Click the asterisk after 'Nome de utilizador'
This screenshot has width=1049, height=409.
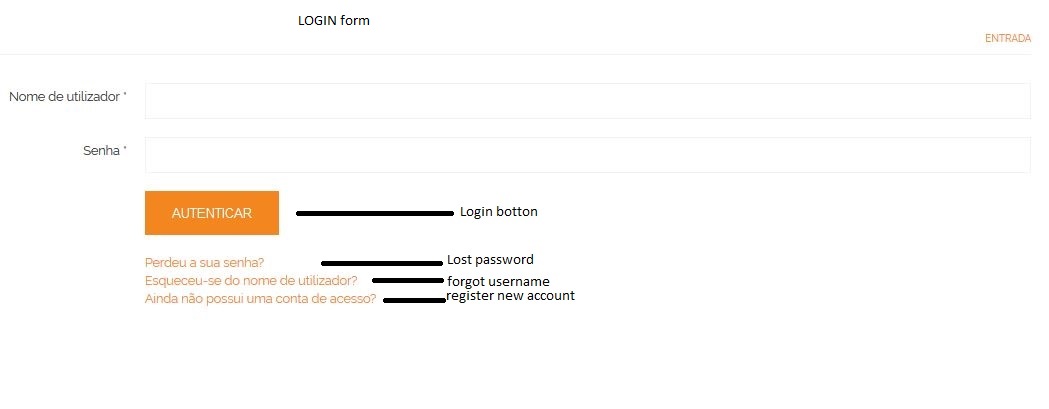click(x=124, y=94)
